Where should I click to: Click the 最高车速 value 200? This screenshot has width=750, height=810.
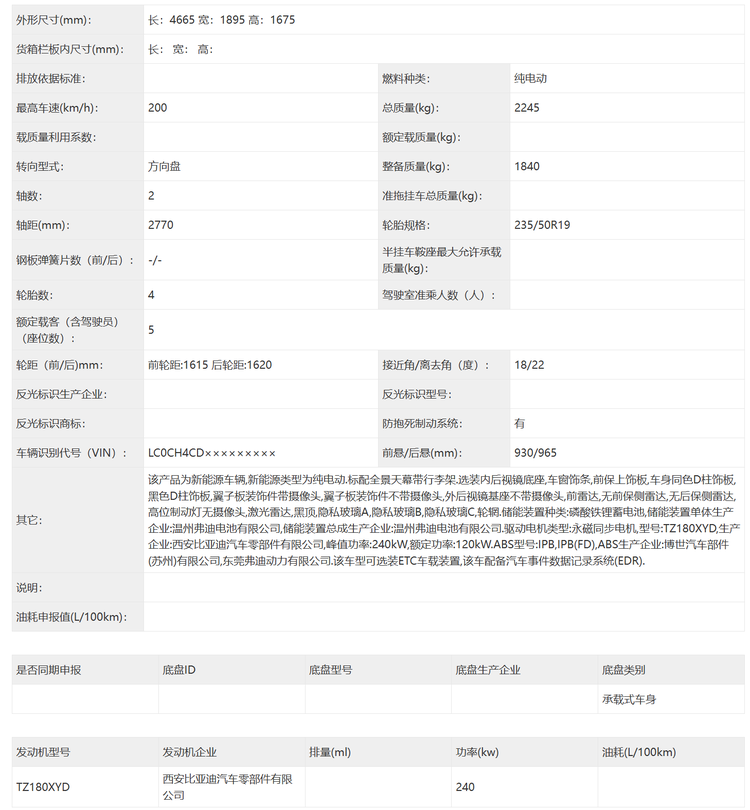click(x=158, y=107)
